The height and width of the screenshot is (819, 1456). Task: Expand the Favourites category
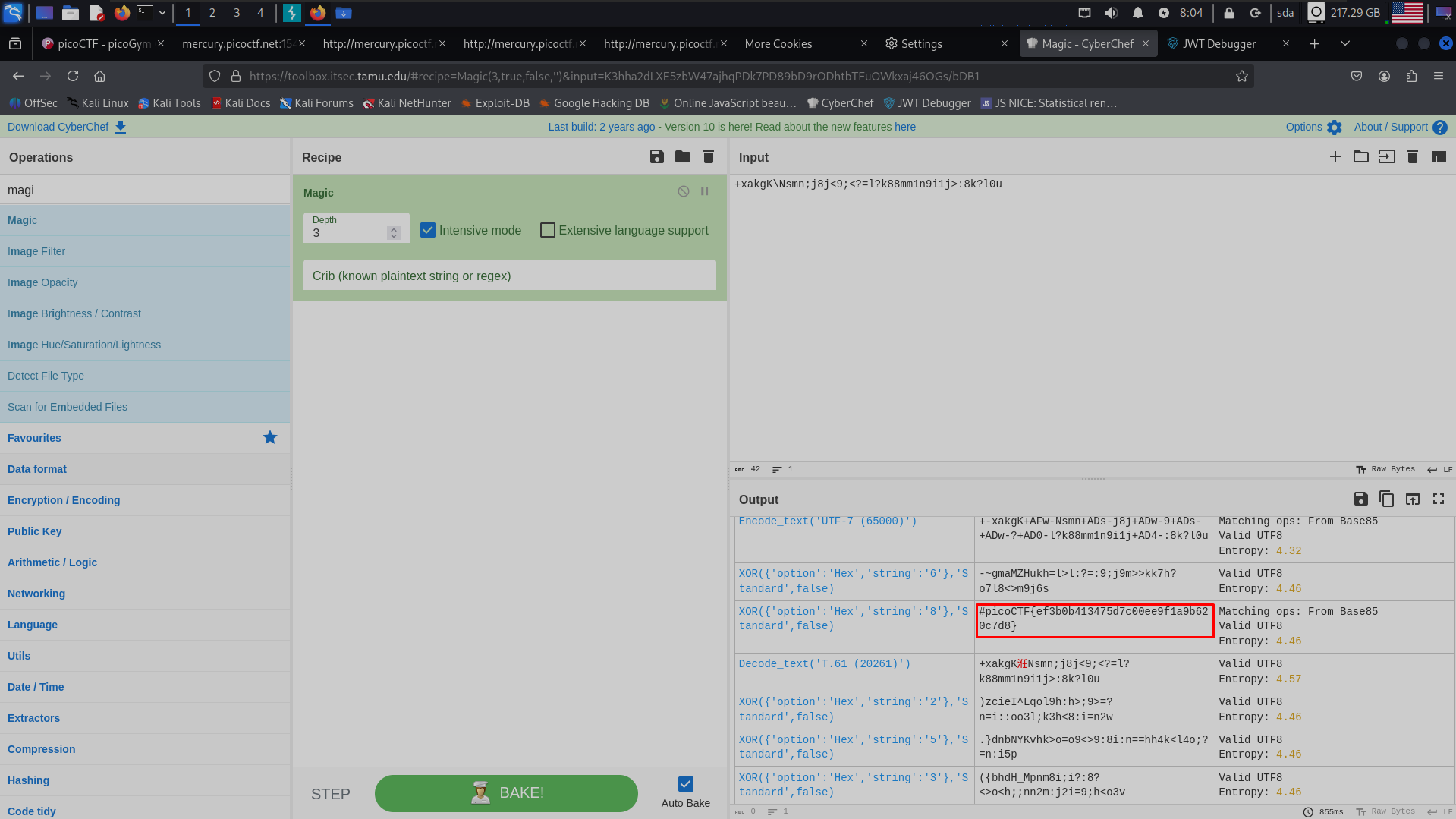click(x=34, y=438)
